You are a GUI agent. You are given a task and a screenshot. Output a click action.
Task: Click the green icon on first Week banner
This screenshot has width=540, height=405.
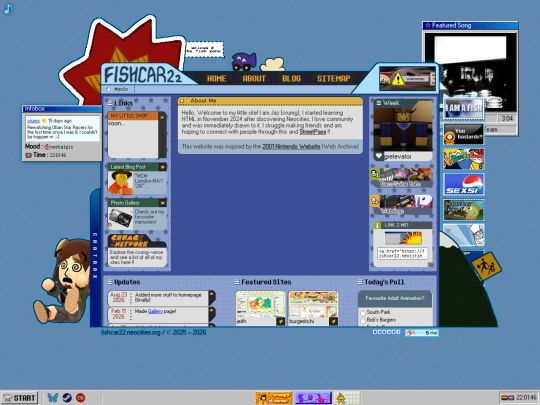point(375,174)
